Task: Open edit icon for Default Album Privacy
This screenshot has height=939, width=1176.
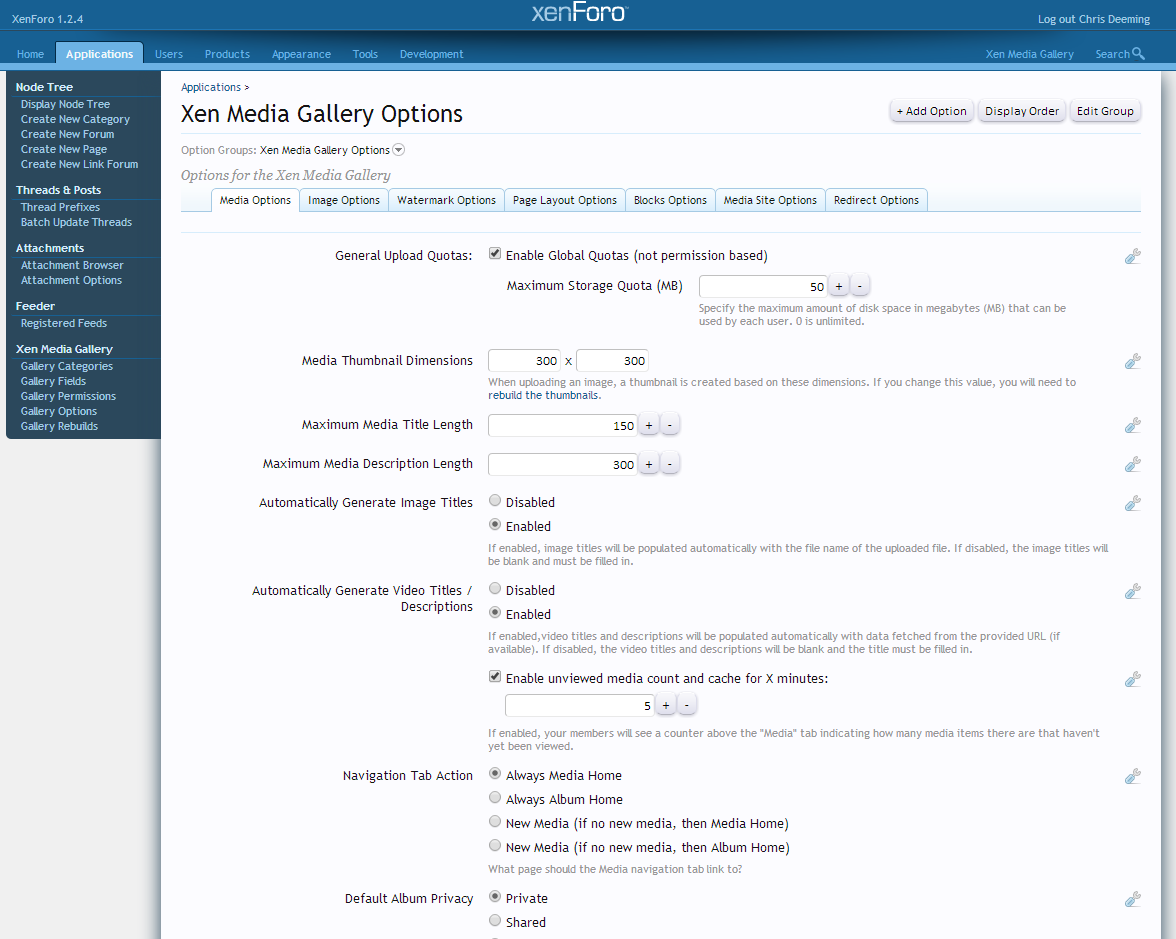Action: [1132, 899]
